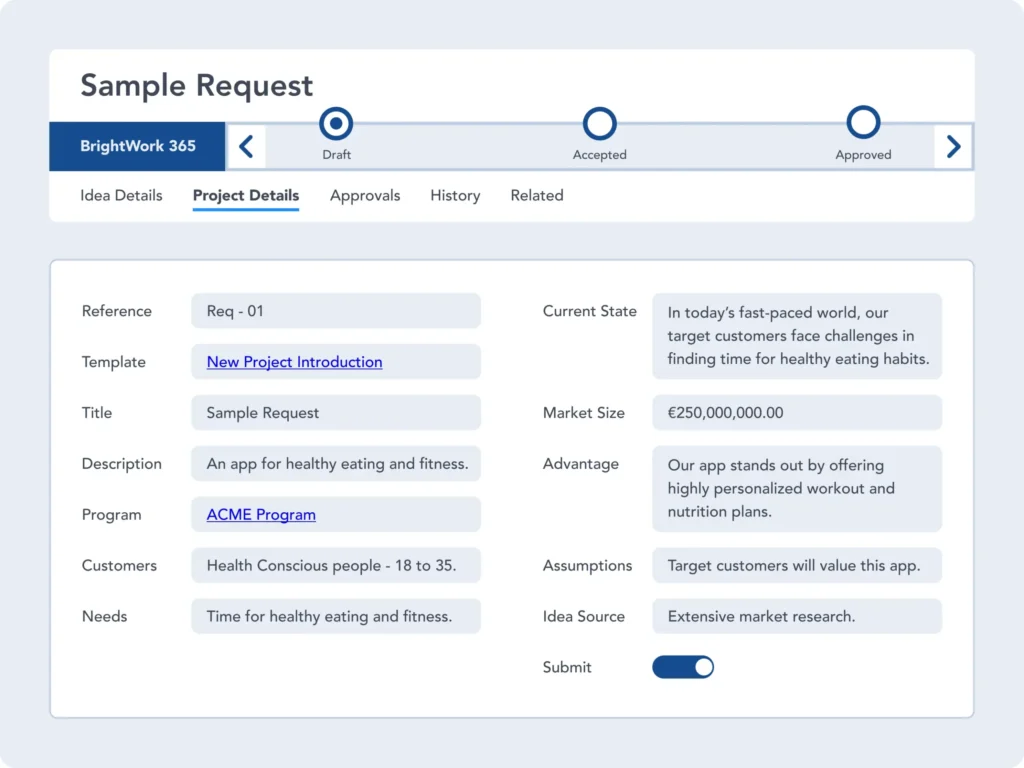
Task: Click the Assumptions text field
Action: (x=796, y=565)
